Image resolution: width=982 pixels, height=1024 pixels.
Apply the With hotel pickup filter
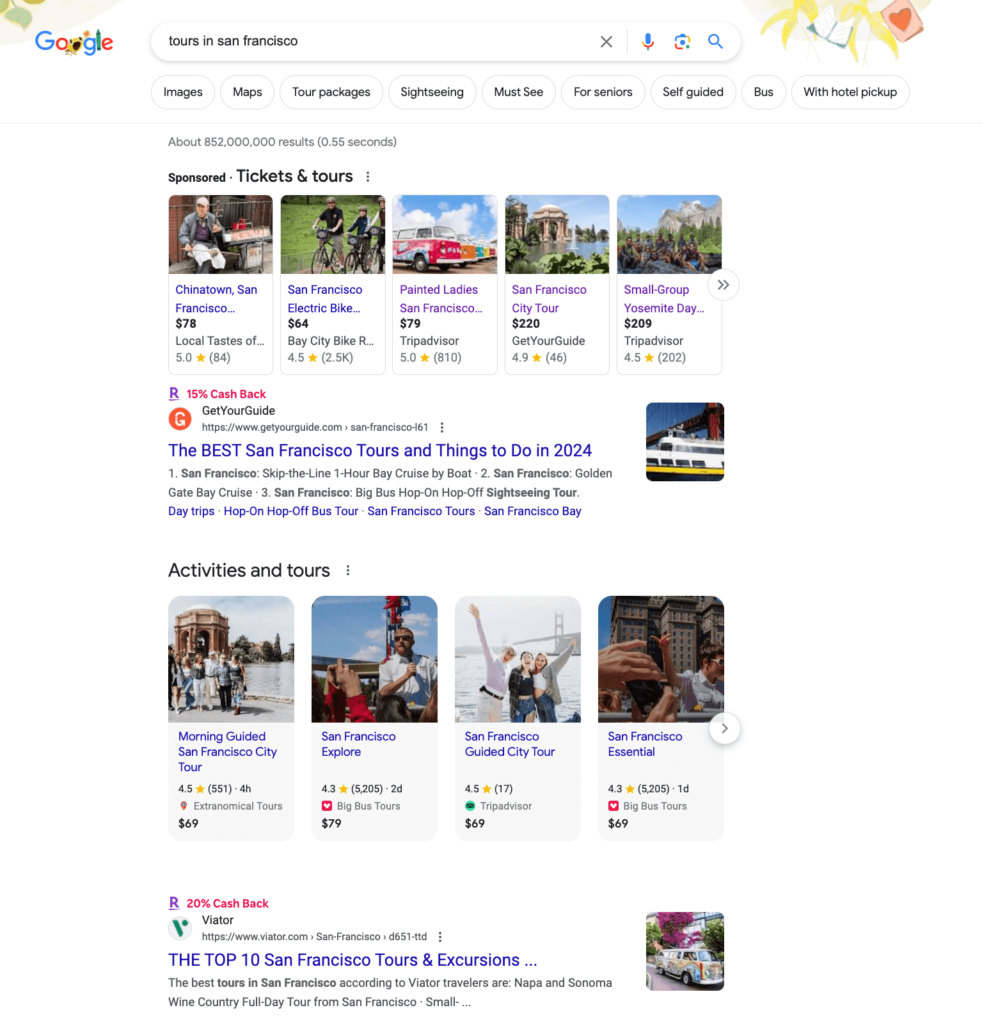849,92
